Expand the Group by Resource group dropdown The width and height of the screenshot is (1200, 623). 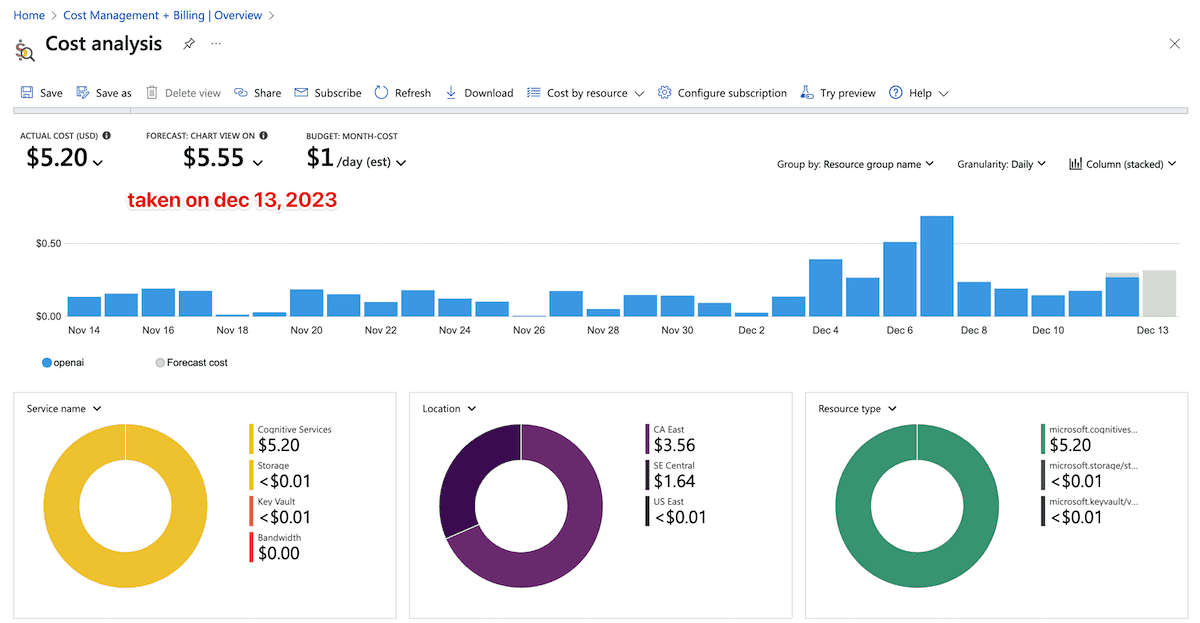(x=855, y=164)
